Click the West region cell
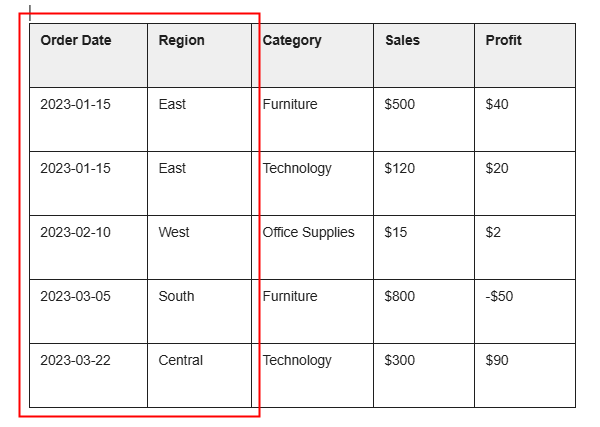The width and height of the screenshot is (600, 427). pyautogui.click(x=174, y=233)
